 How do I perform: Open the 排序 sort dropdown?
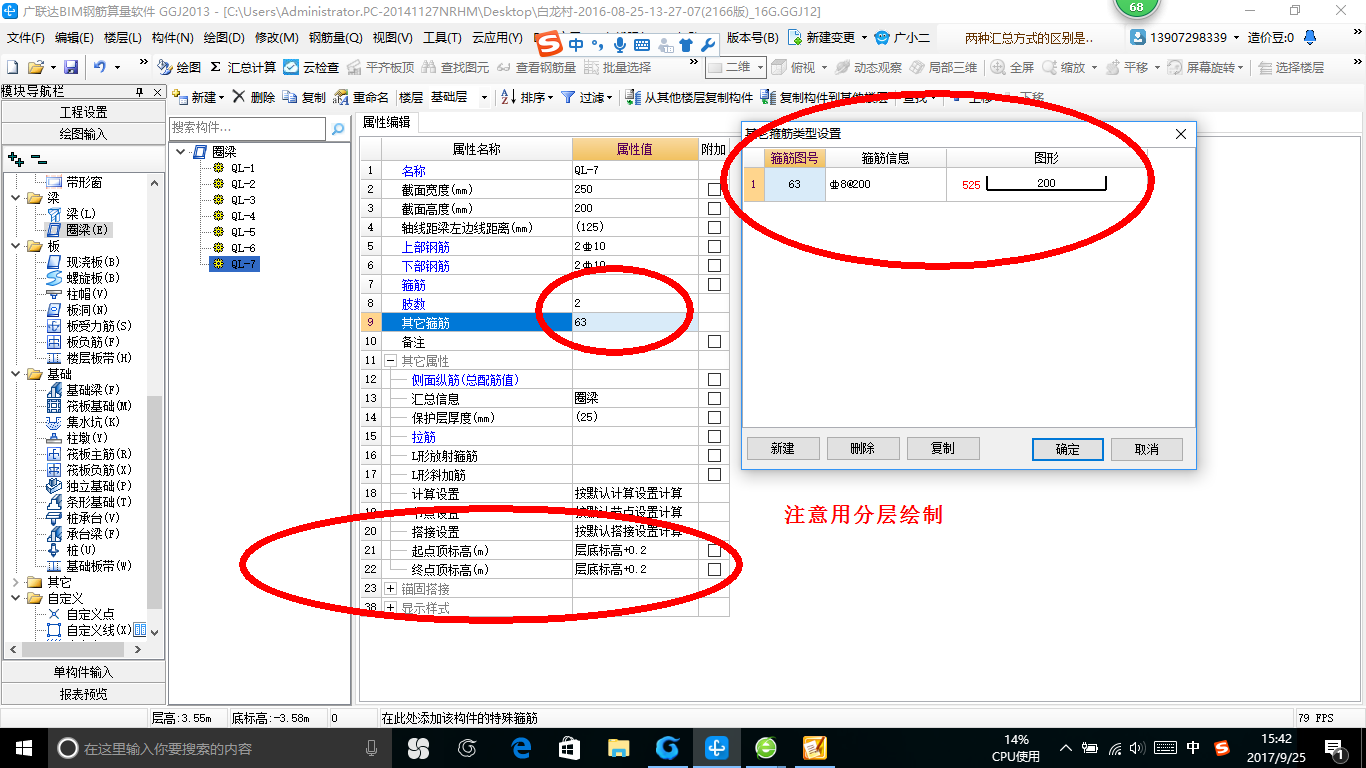click(550, 98)
